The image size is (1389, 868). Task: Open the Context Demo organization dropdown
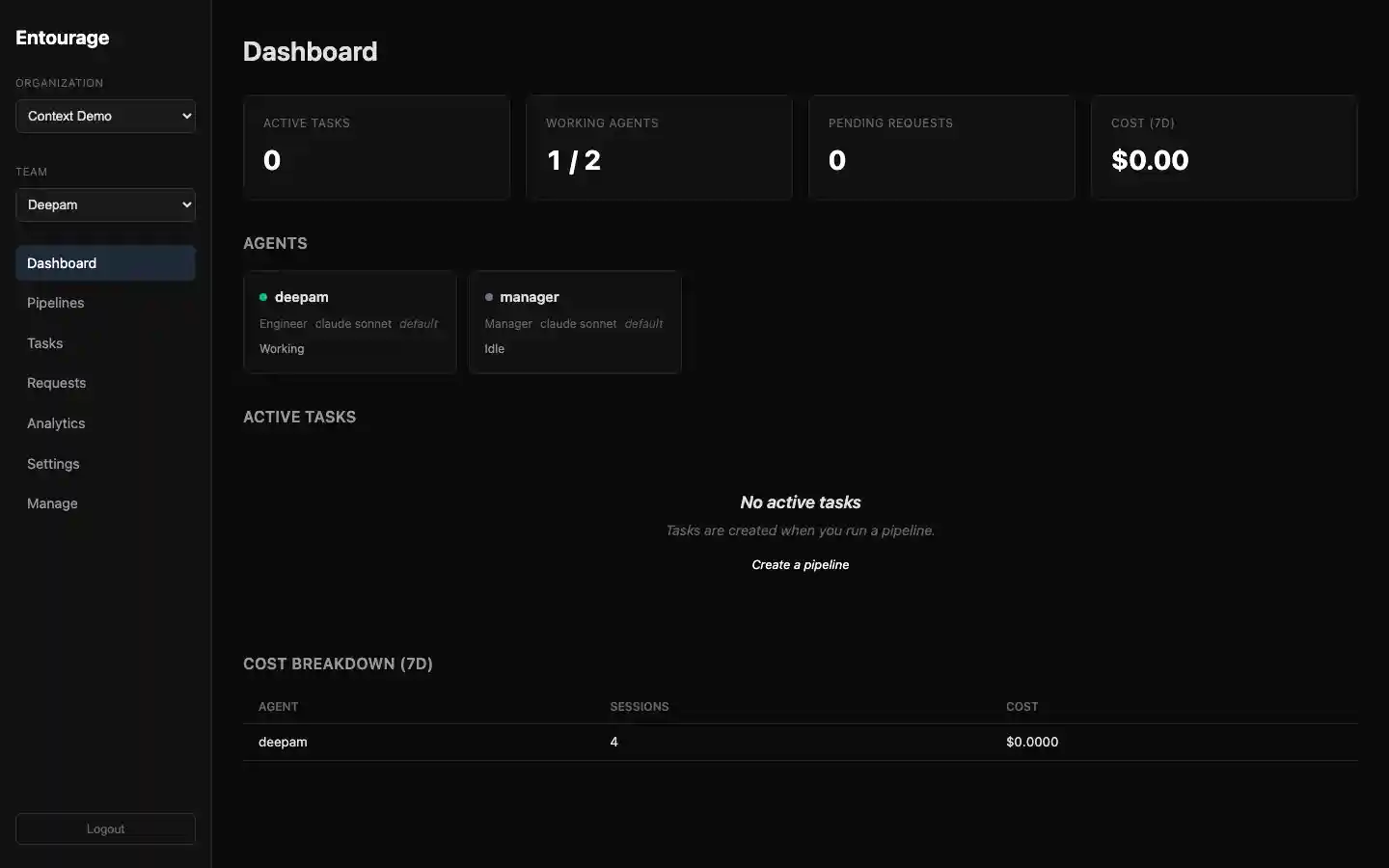[104, 116]
